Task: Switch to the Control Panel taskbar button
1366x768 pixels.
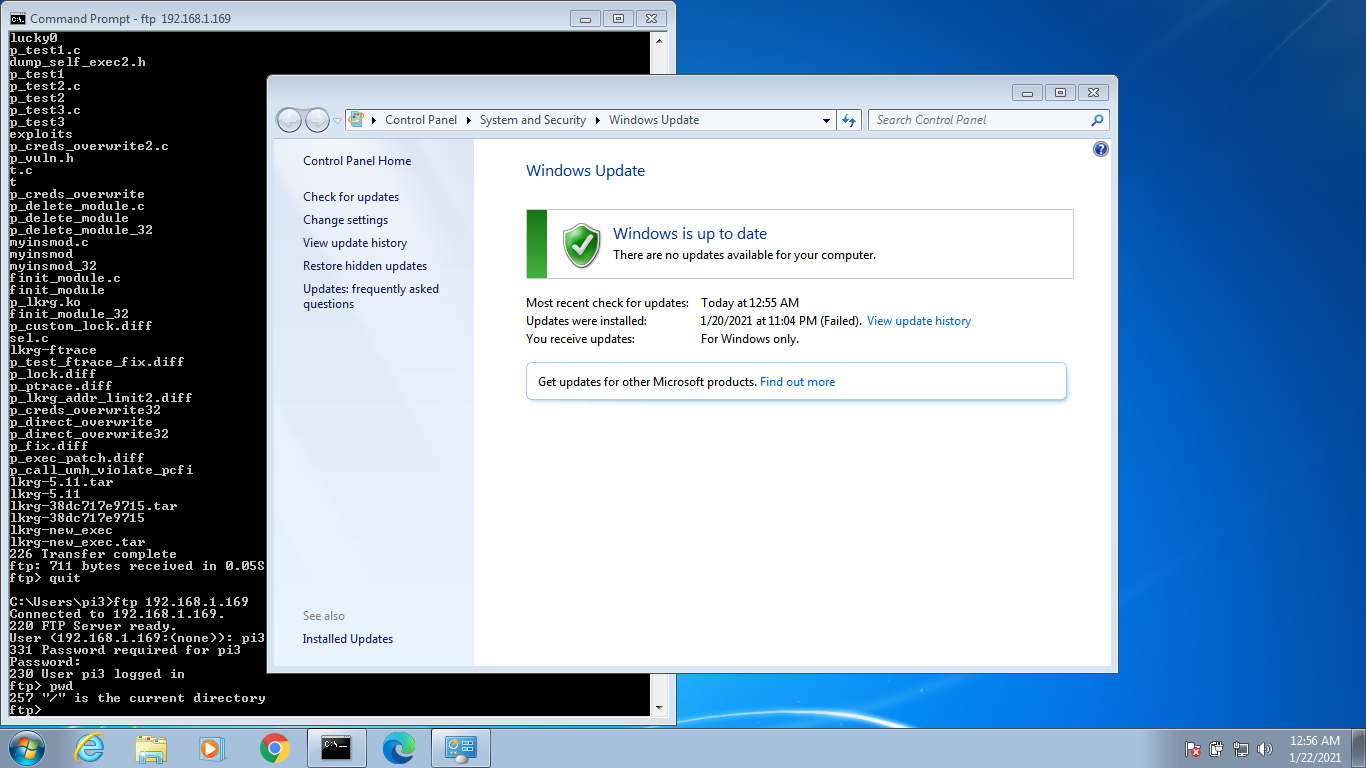Action: tap(460, 748)
